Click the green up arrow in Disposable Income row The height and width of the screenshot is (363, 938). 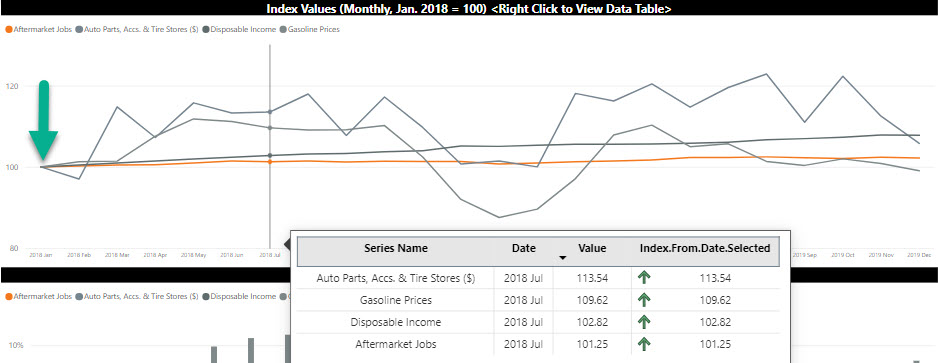click(x=644, y=322)
